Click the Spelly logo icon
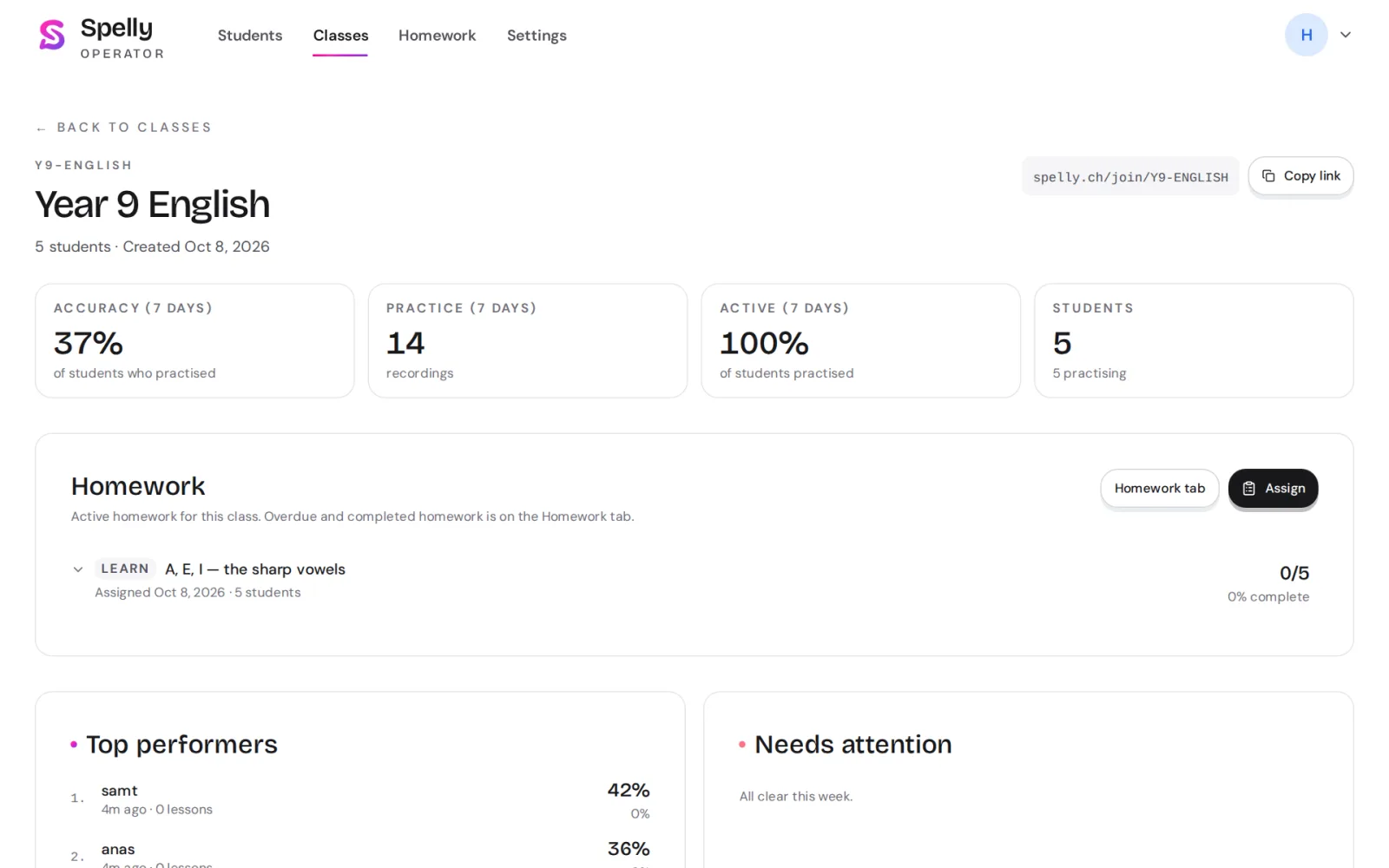This screenshot has width=1389, height=868. pyautogui.click(x=52, y=35)
